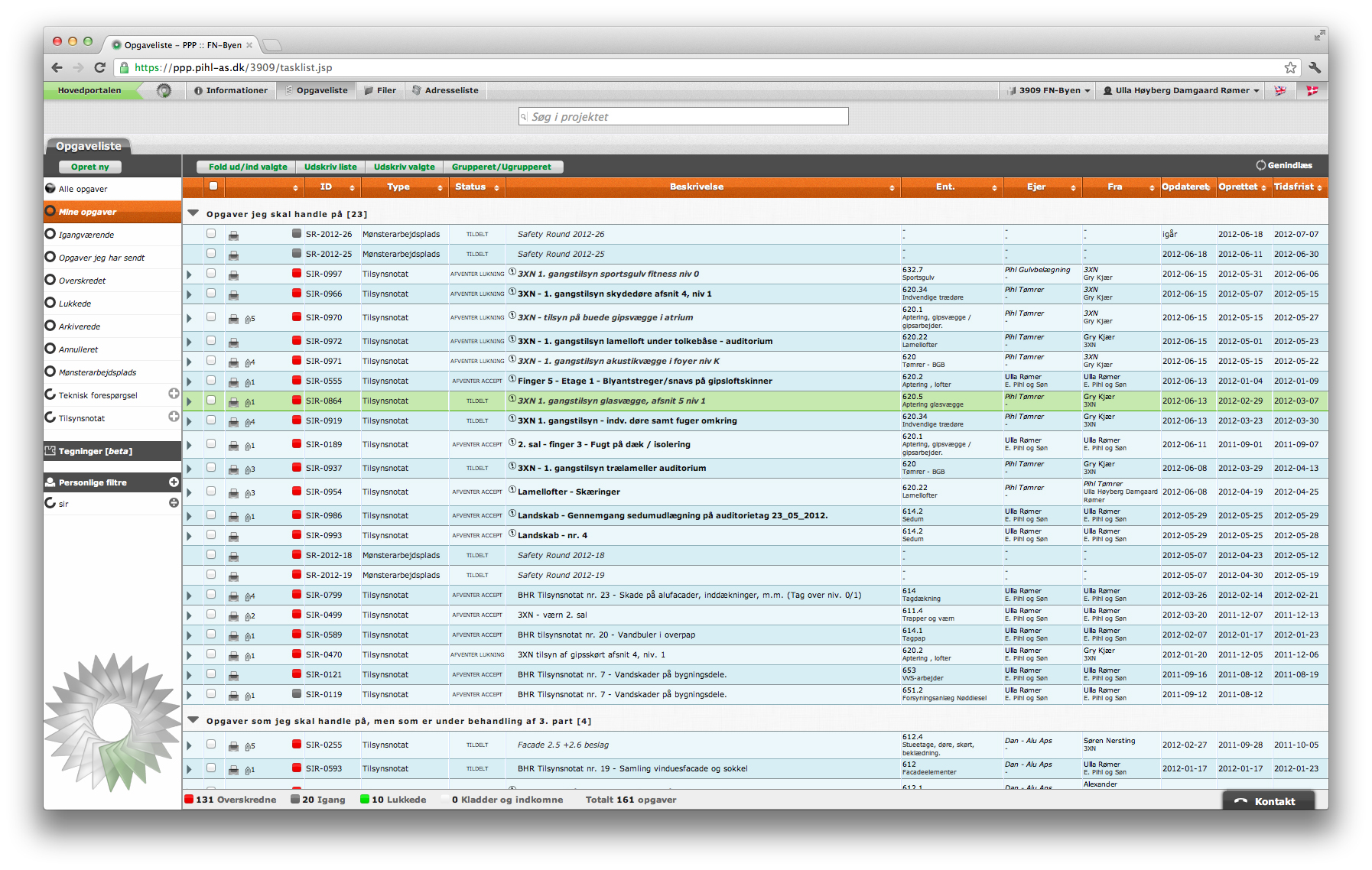Switch language with the British flag
1372x870 pixels.
point(1279,91)
